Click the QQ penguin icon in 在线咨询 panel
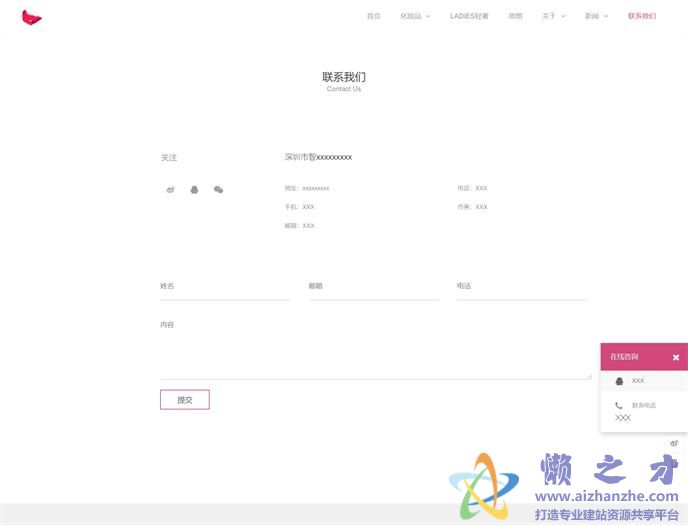This screenshot has height=525, width=688. [620, 381]
